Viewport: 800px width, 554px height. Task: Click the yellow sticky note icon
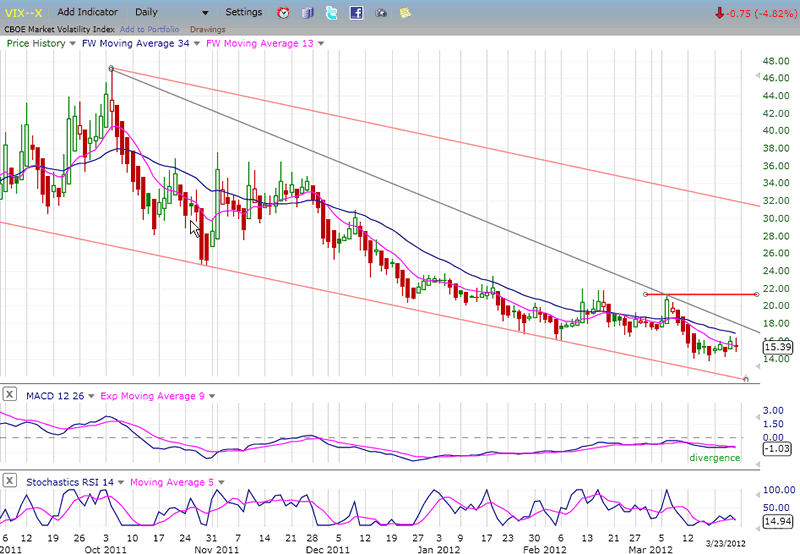(404, 13)
